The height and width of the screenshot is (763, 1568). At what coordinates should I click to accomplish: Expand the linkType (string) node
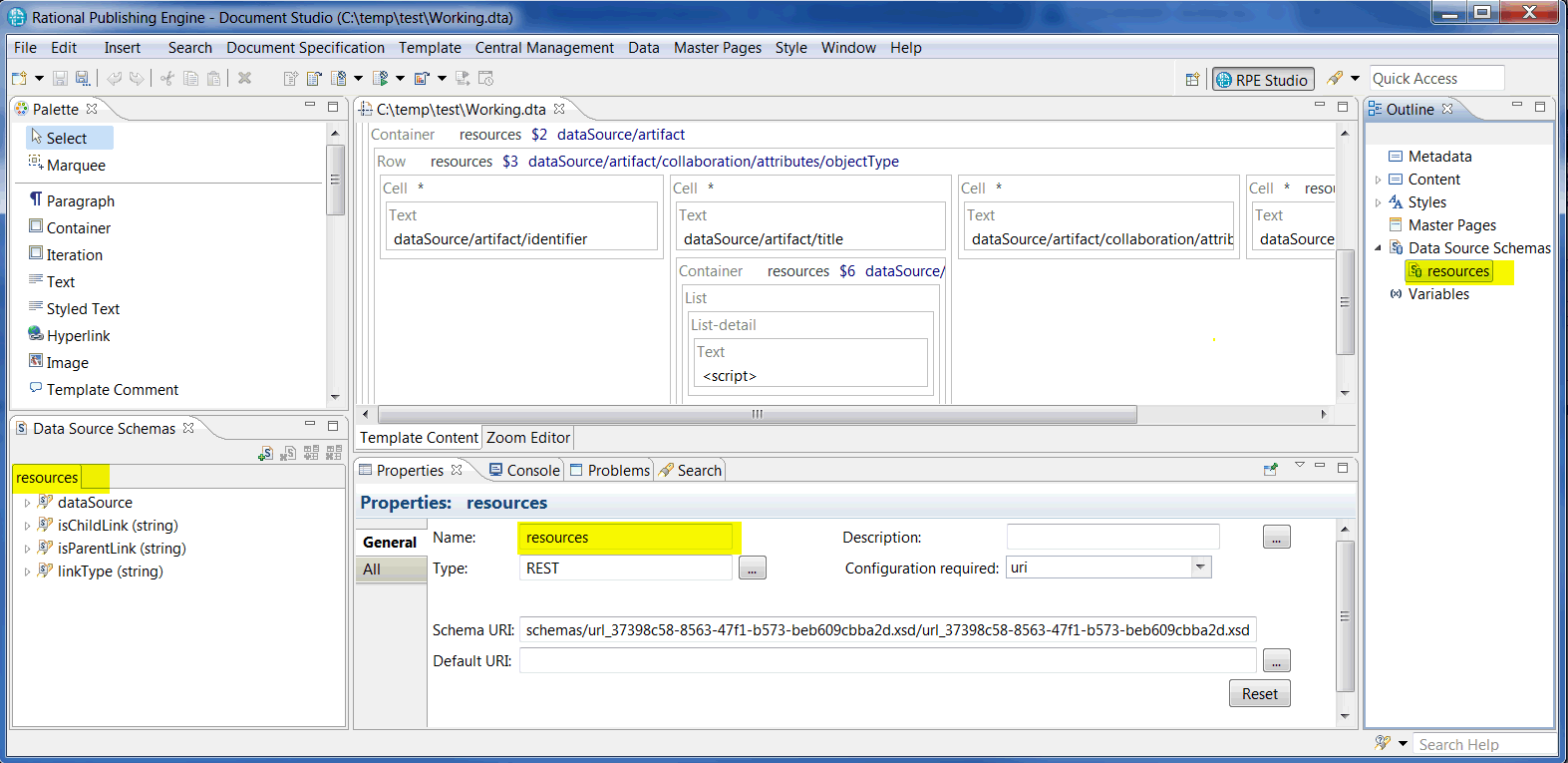tap(27, 572)
